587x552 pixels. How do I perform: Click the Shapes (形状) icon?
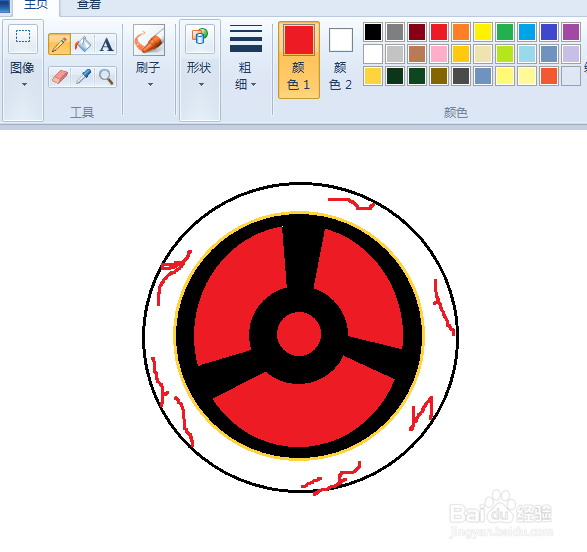[x=200, y=38]
